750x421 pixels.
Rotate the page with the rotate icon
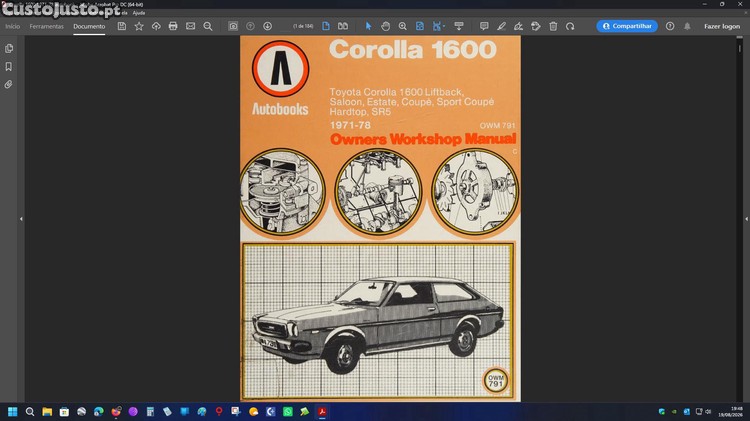click(570, 26)
